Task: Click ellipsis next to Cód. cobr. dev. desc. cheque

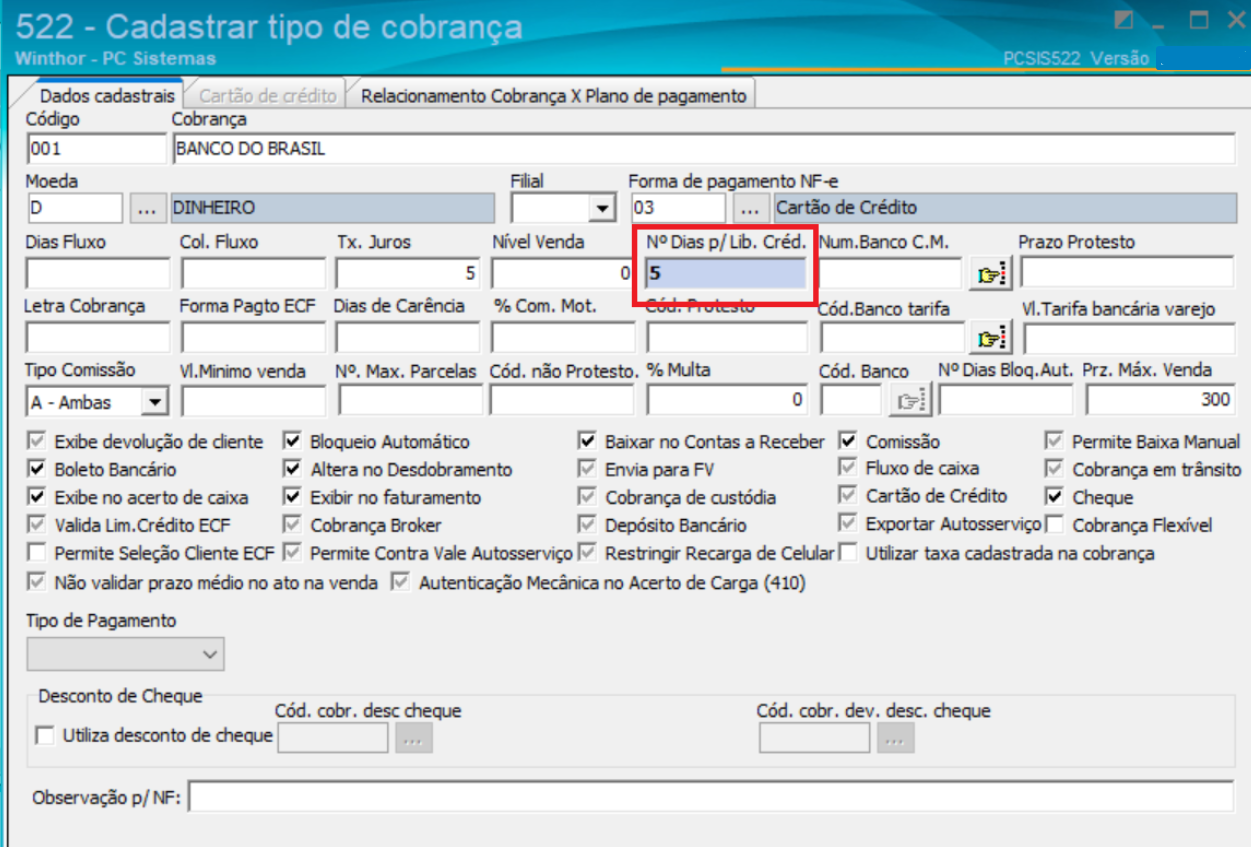Action: point(896,738)
